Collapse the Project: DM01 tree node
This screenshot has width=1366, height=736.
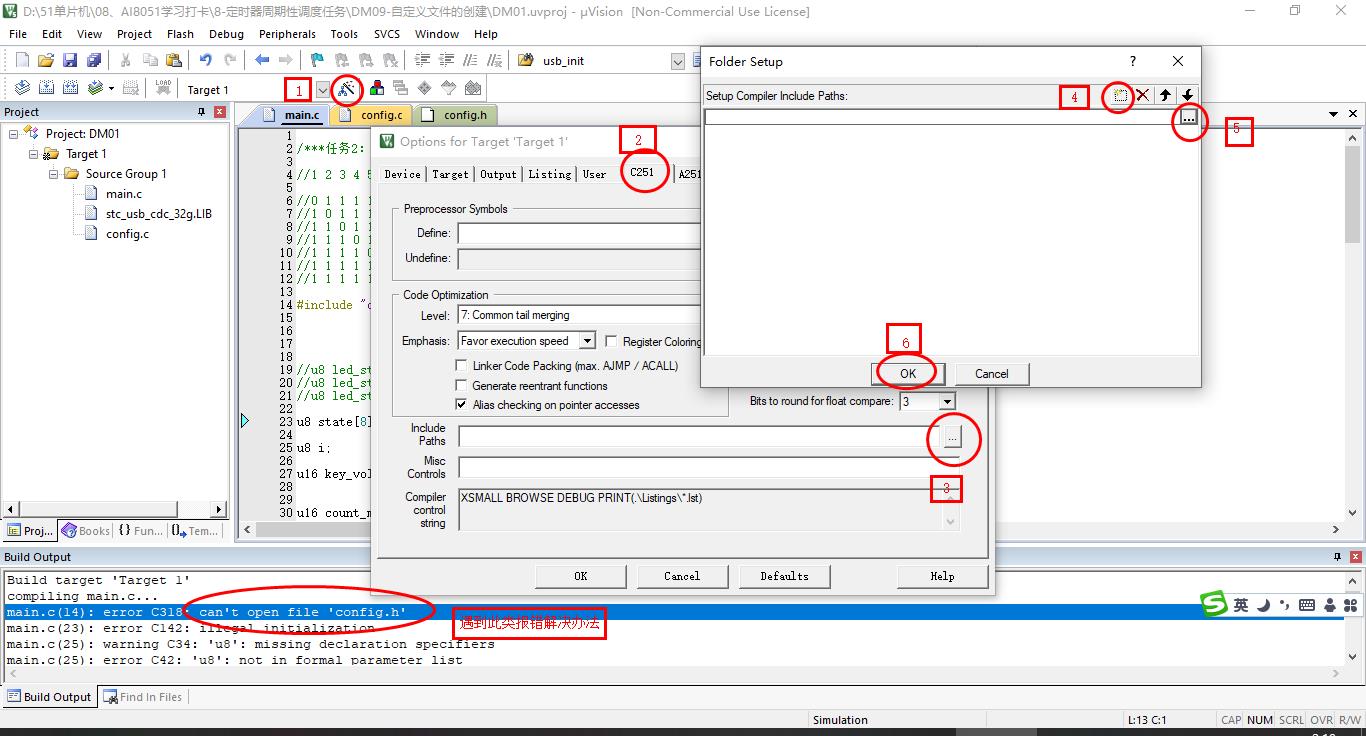[14, 134]
